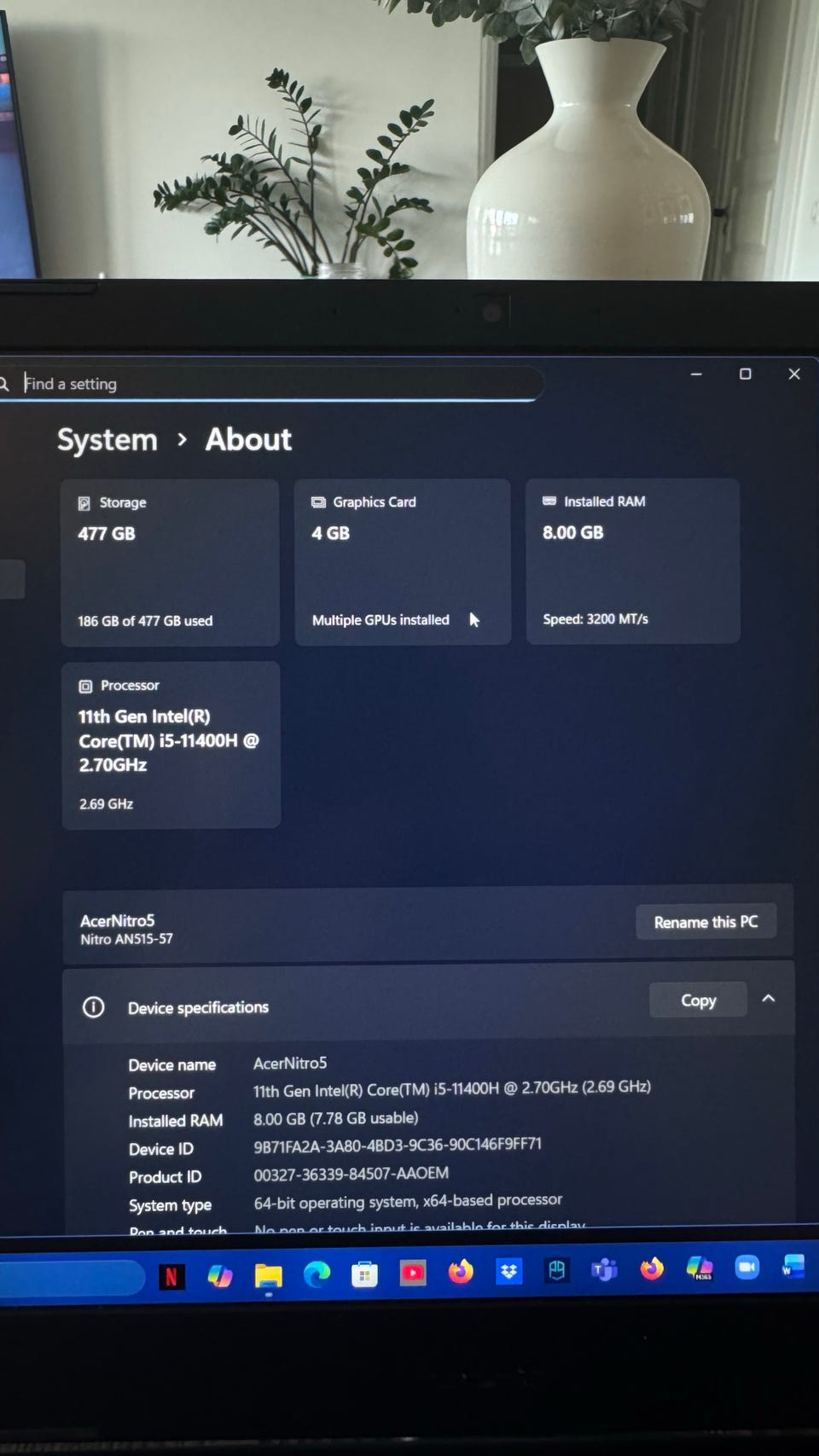Launch Microsoft Teams from the taskbar

coord(605,1271)
